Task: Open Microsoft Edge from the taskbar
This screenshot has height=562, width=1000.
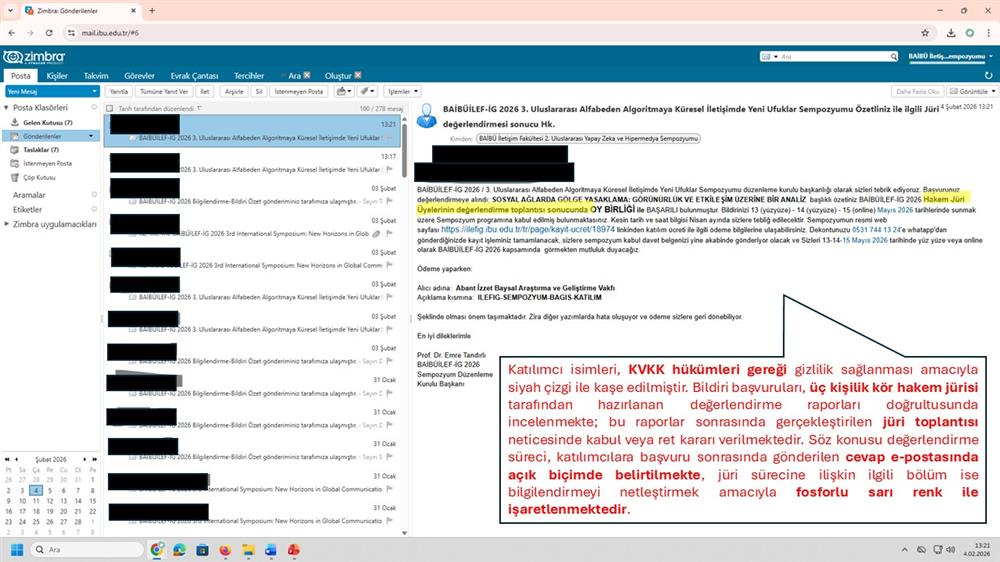Action: pos(179,550)
